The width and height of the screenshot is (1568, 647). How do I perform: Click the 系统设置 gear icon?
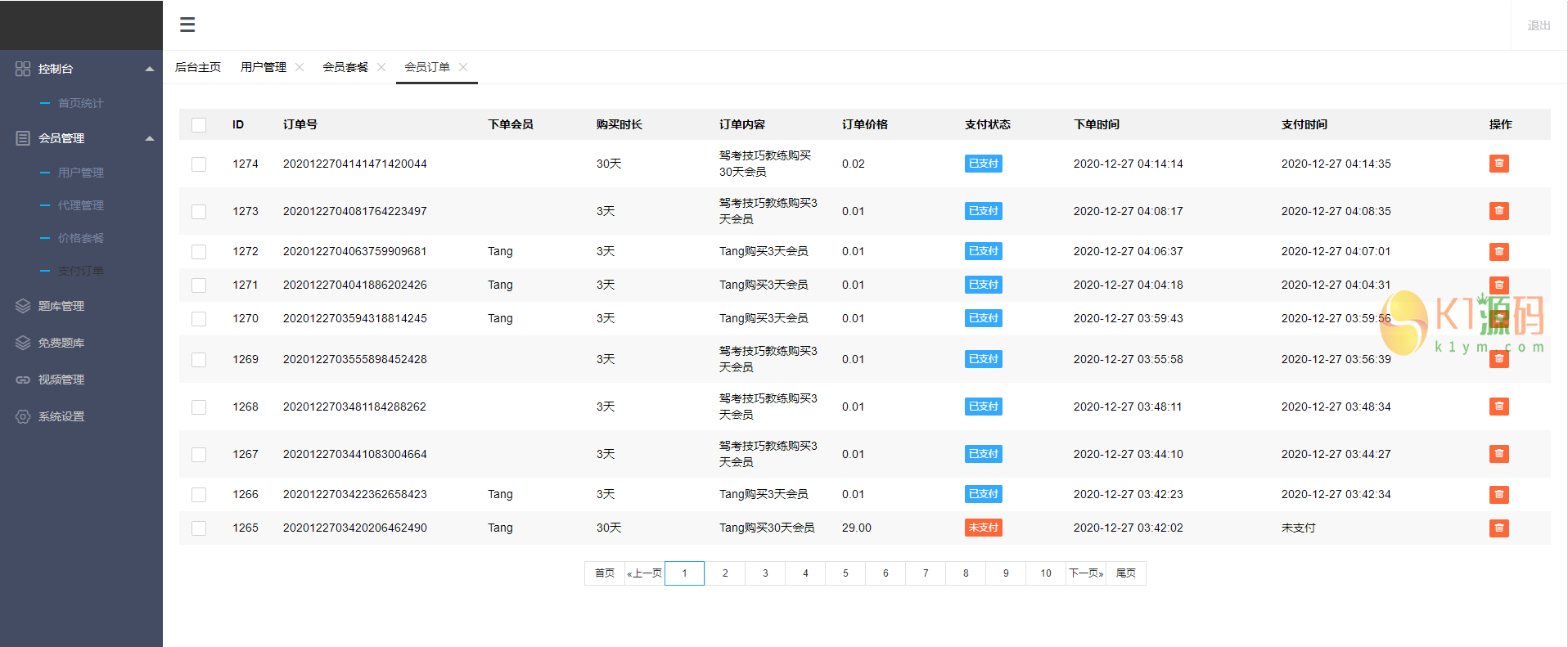pos(23,416)
